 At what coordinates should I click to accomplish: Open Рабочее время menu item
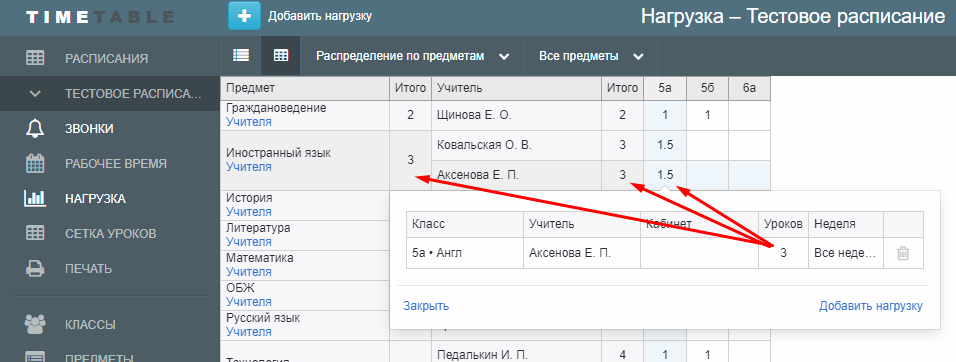[x=116, y=163]
